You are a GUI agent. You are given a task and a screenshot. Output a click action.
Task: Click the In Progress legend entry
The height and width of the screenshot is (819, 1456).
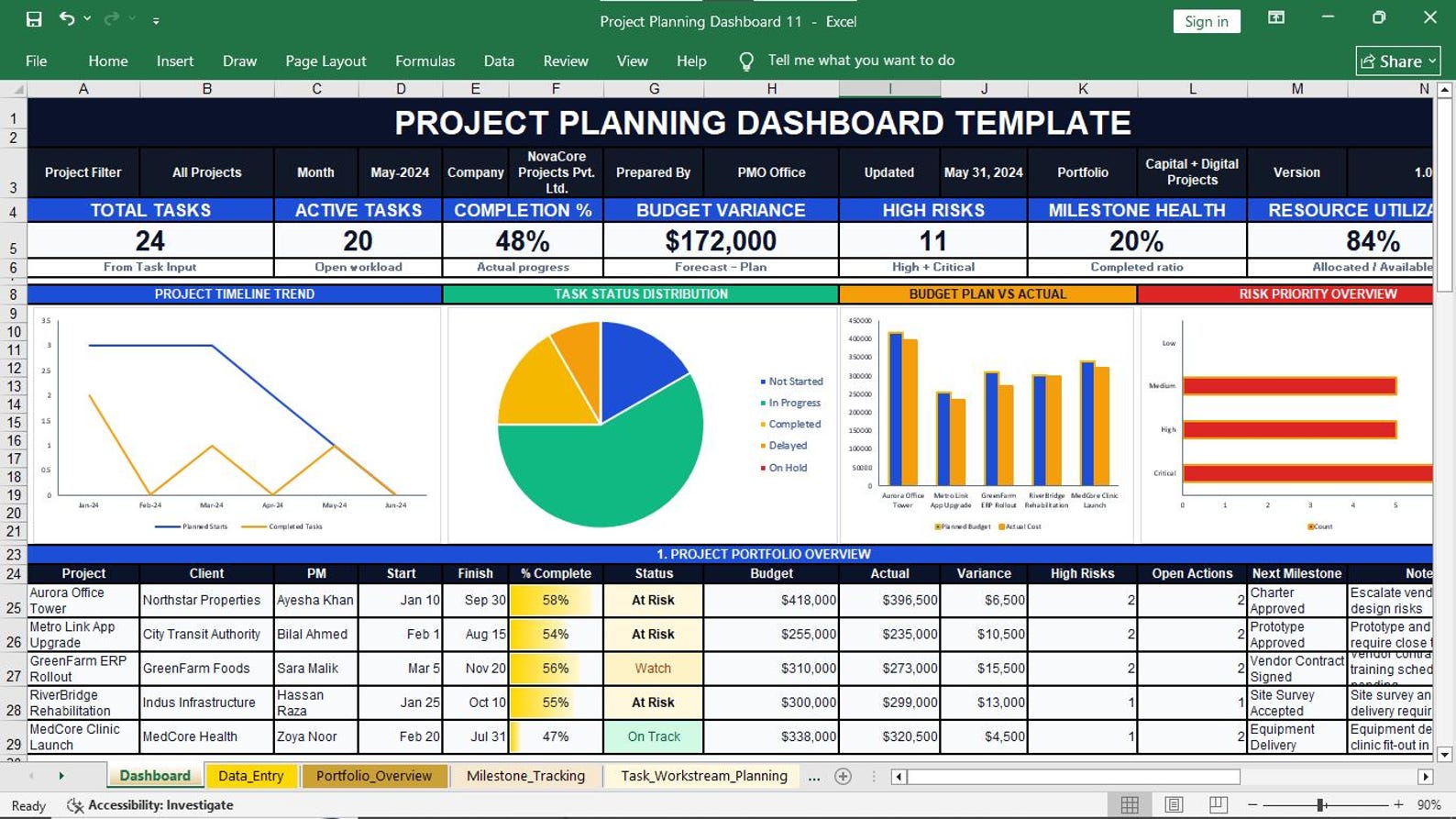click(x=790, y=403)
